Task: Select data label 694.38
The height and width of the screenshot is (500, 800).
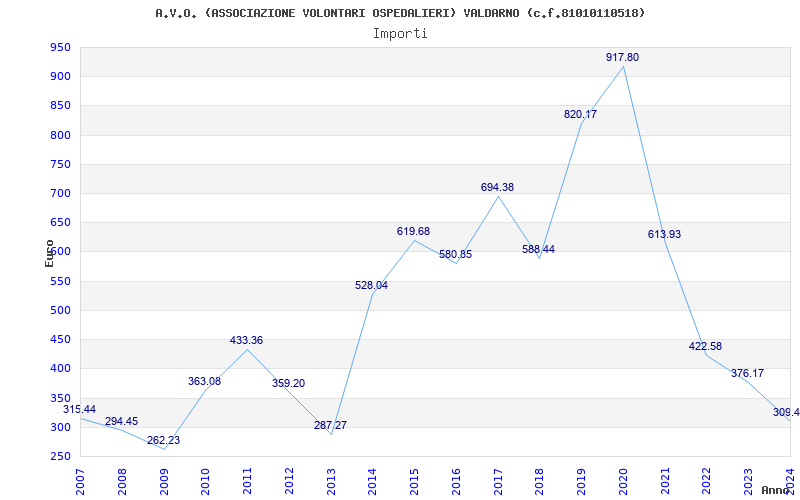Action: [x=497, y=187]
